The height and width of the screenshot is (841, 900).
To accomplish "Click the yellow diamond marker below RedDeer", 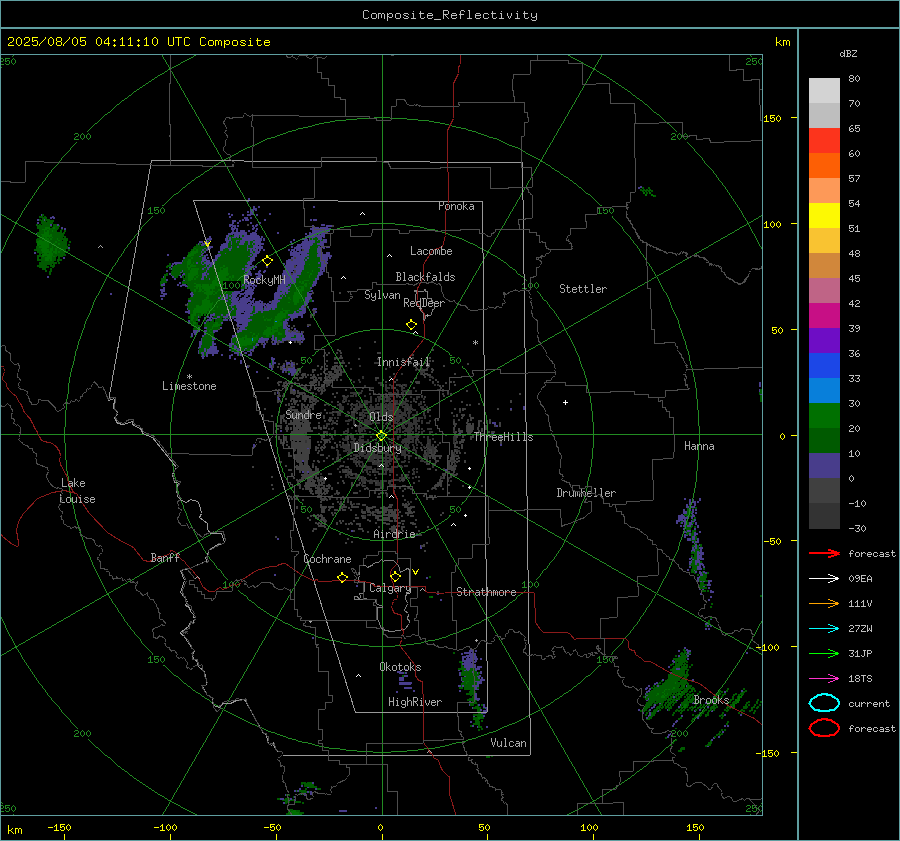I will [x=412, y=325].
